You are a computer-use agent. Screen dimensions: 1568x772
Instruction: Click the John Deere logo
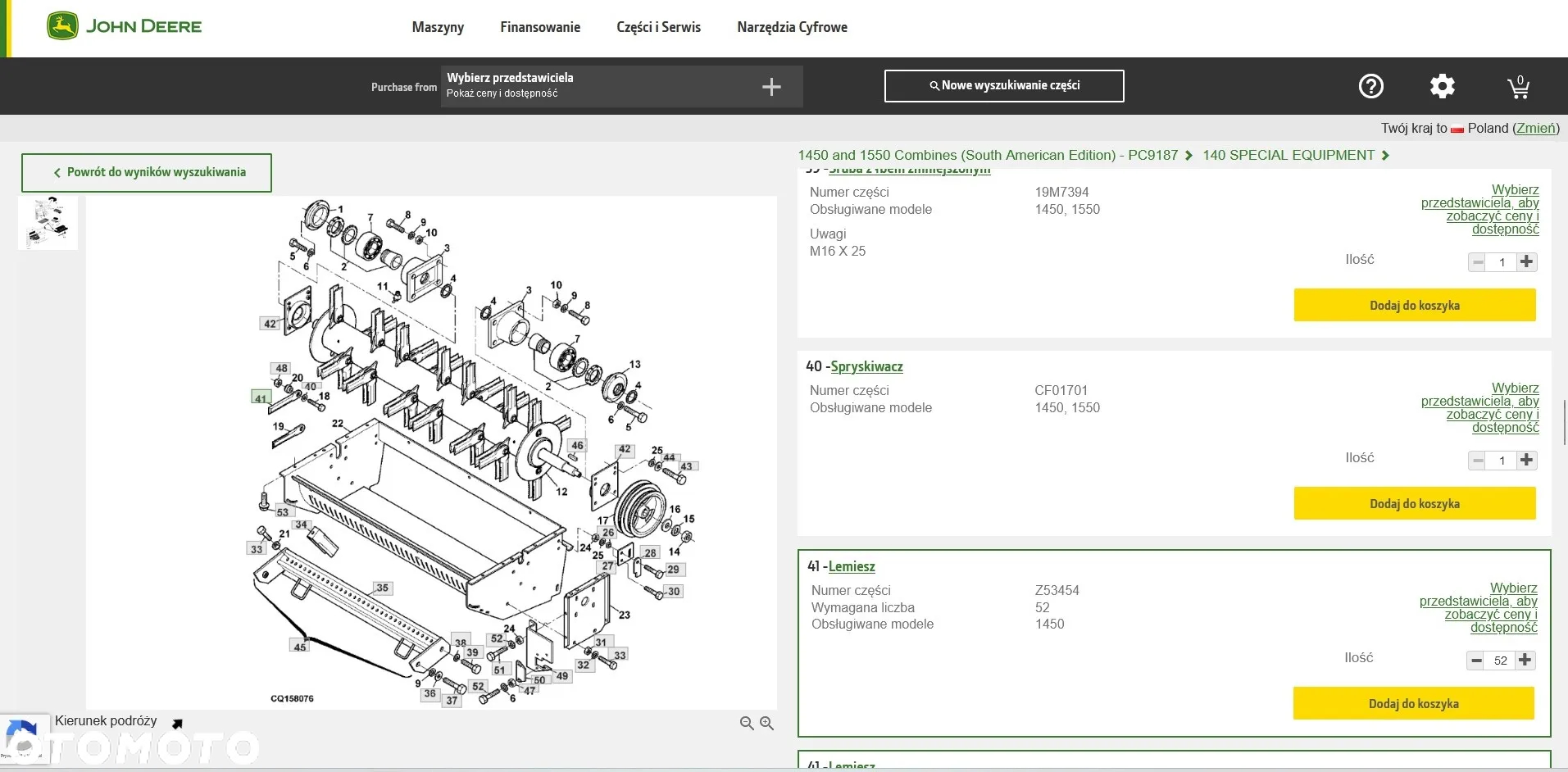[124, 26]
